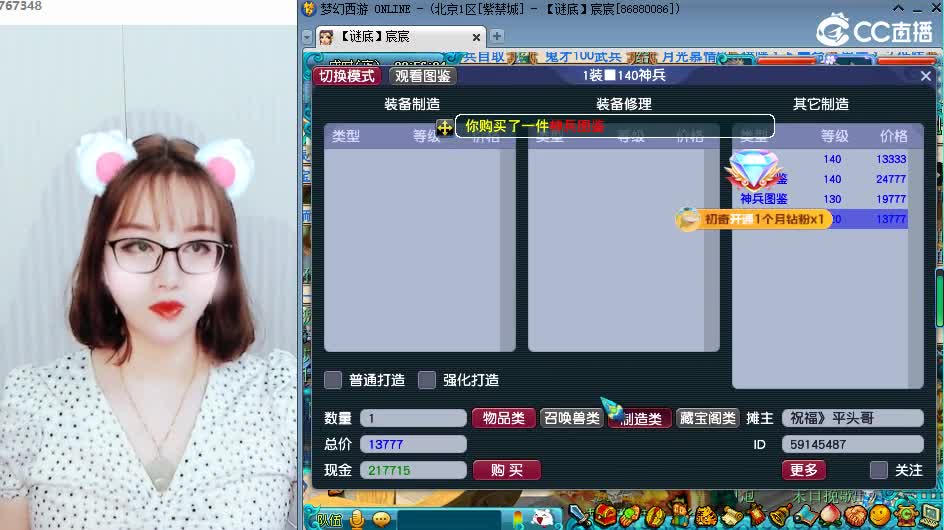Click the 等级 column header in 其它制造

(x=835, y=136)
